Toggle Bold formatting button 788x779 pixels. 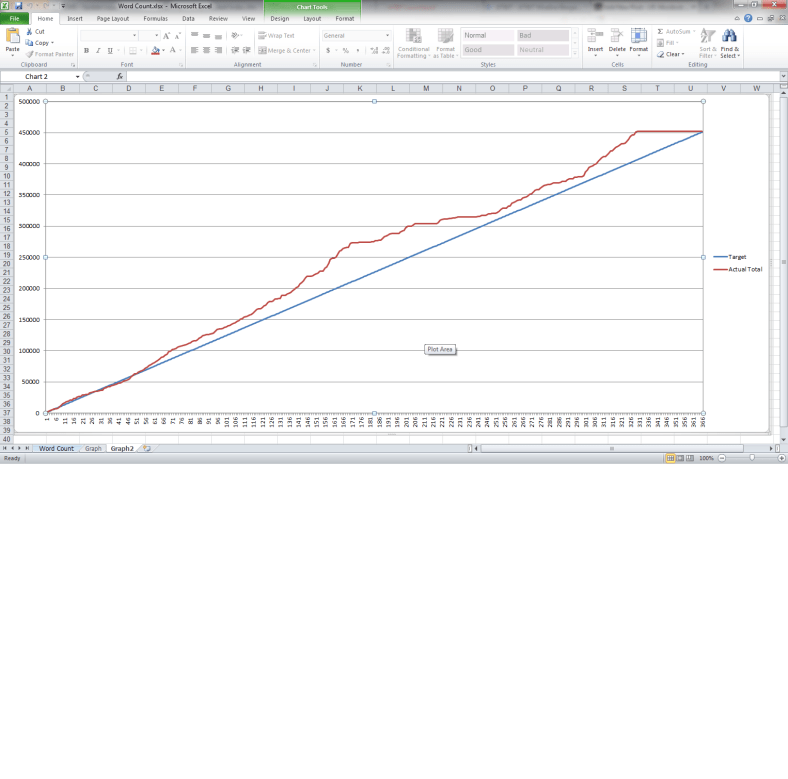pos(86,50)
